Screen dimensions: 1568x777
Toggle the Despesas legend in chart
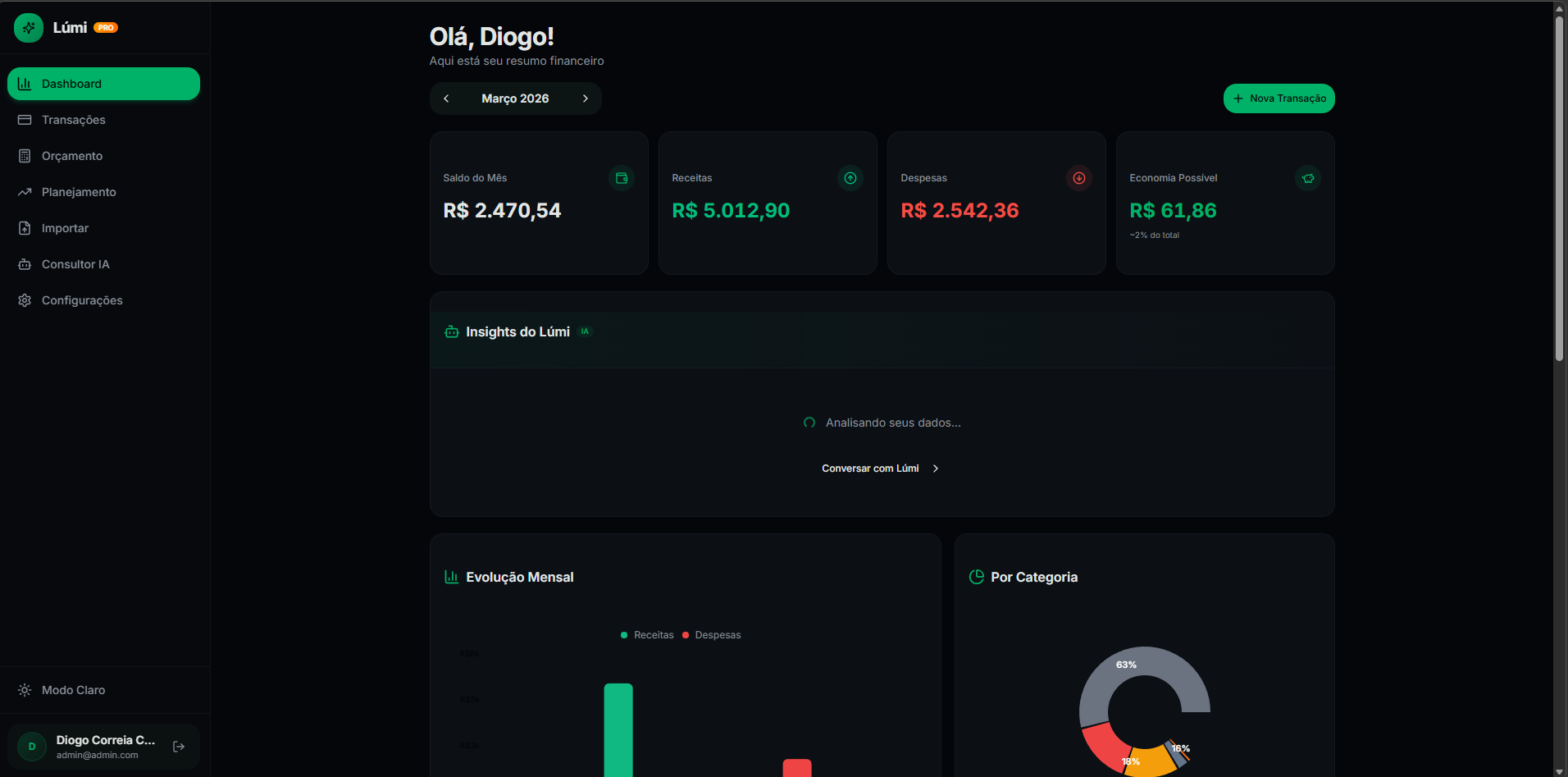tap(711, 635)
